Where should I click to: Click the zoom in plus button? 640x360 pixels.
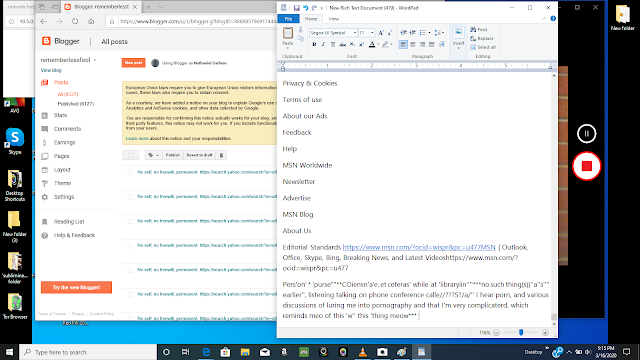click(545, 333)
